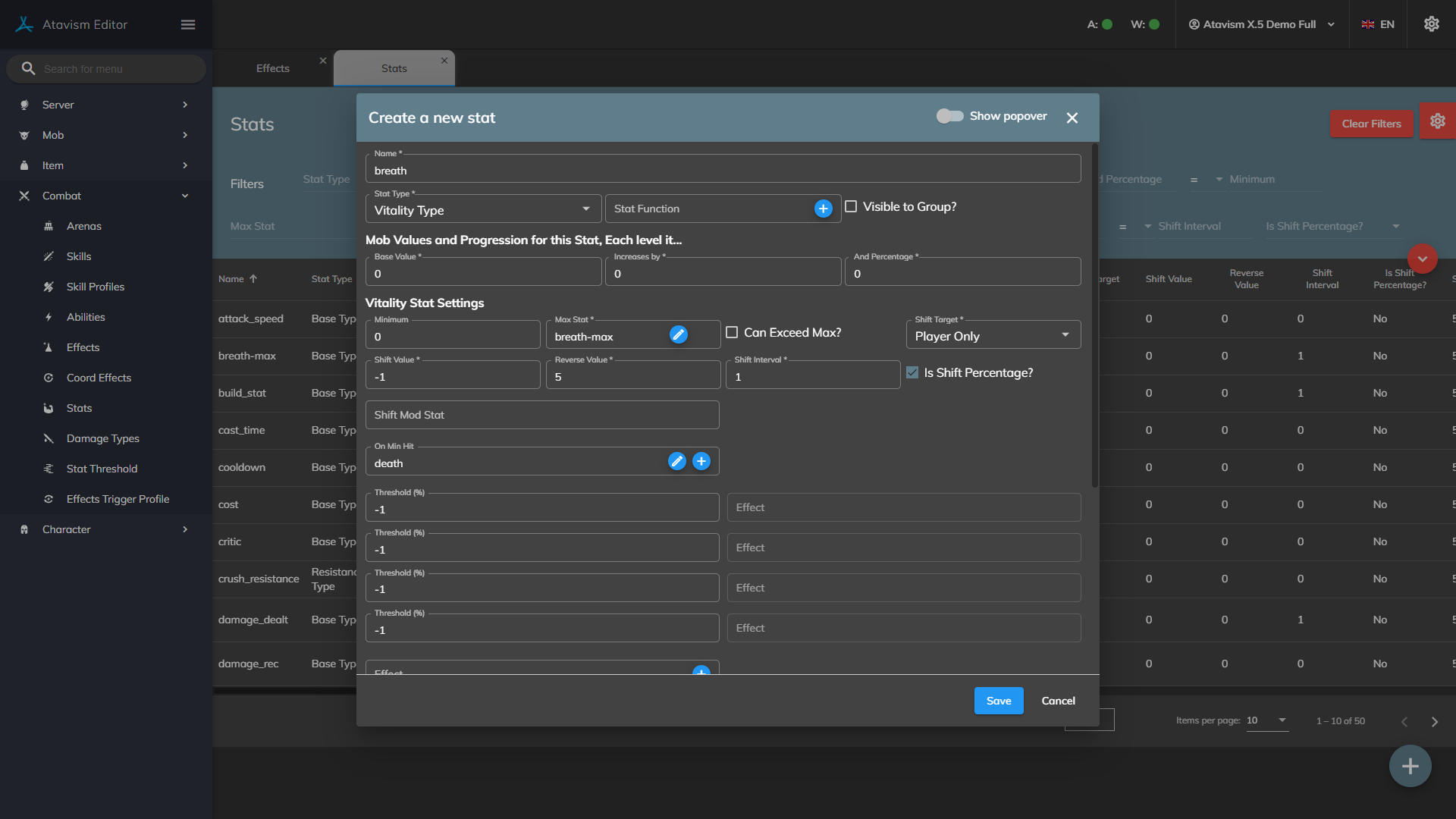Click the edit pencil in On Min Hit field

pos(676,461)
